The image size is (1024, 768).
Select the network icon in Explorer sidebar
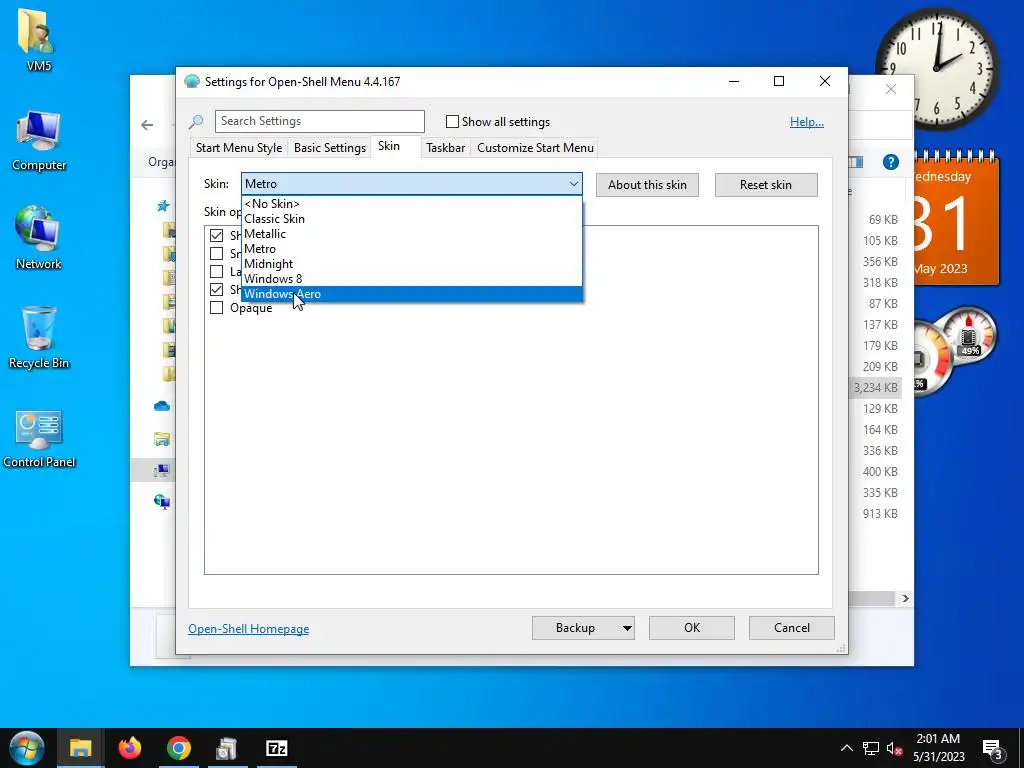pos(162,502)
